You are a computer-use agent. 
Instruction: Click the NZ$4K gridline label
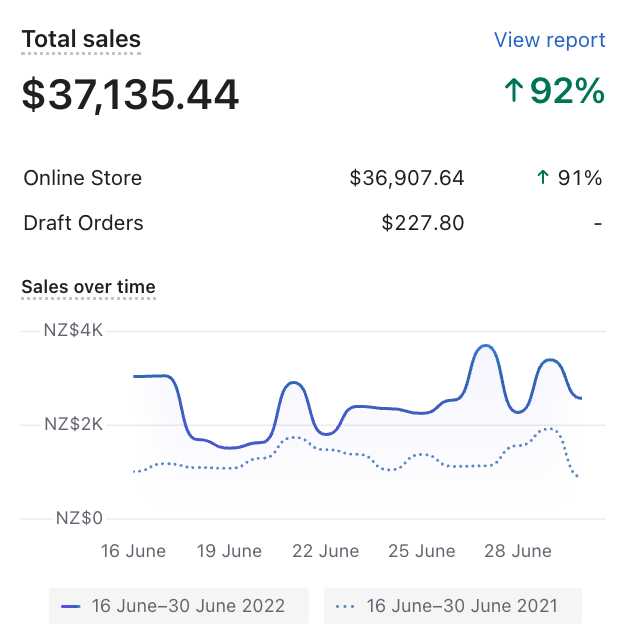[73, 330]
